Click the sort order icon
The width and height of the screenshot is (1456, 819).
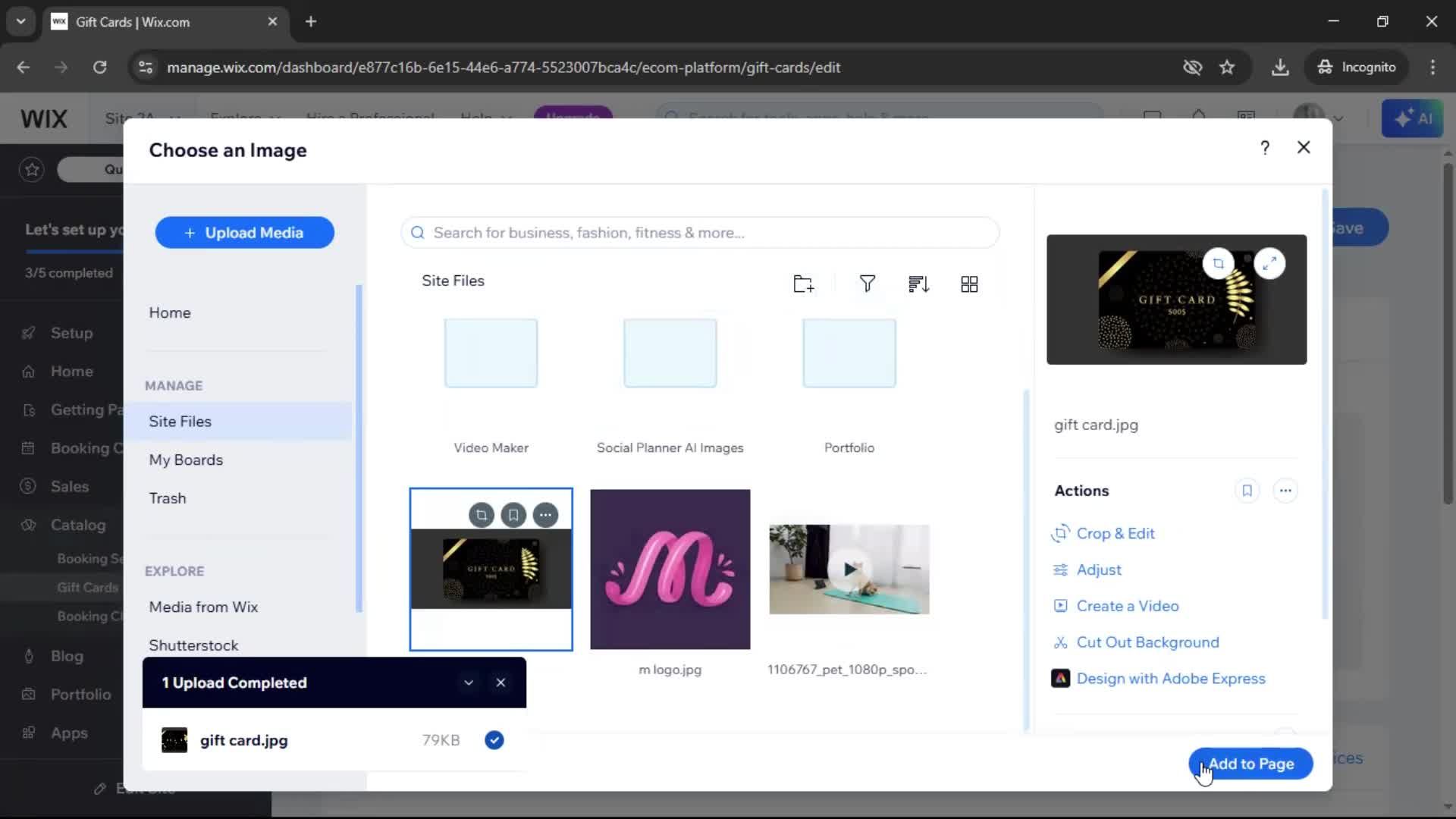click(918, 284)
